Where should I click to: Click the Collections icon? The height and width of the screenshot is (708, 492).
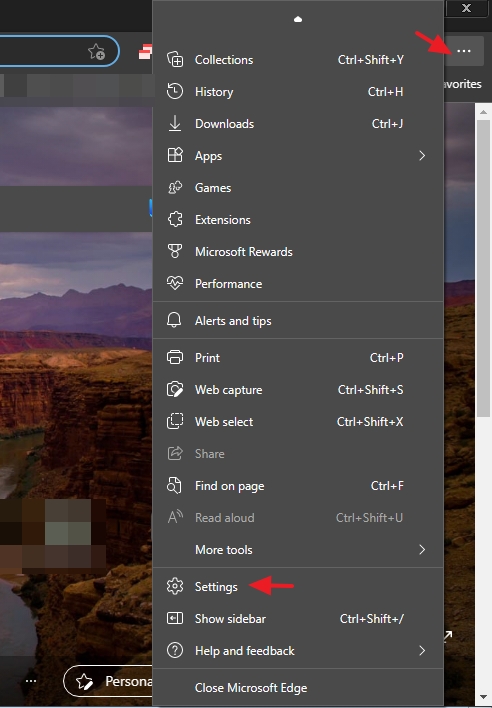click(x=175, y=60)
